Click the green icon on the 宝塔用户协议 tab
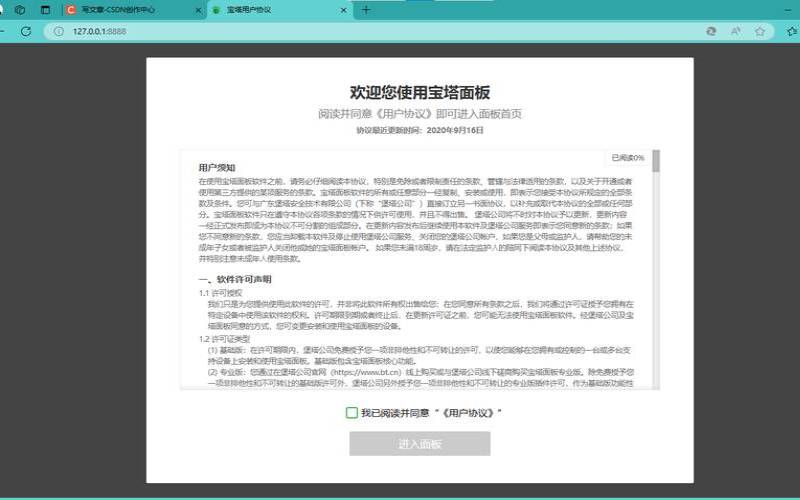The width and height of the screenshot is (800, 500). point(216,10)
